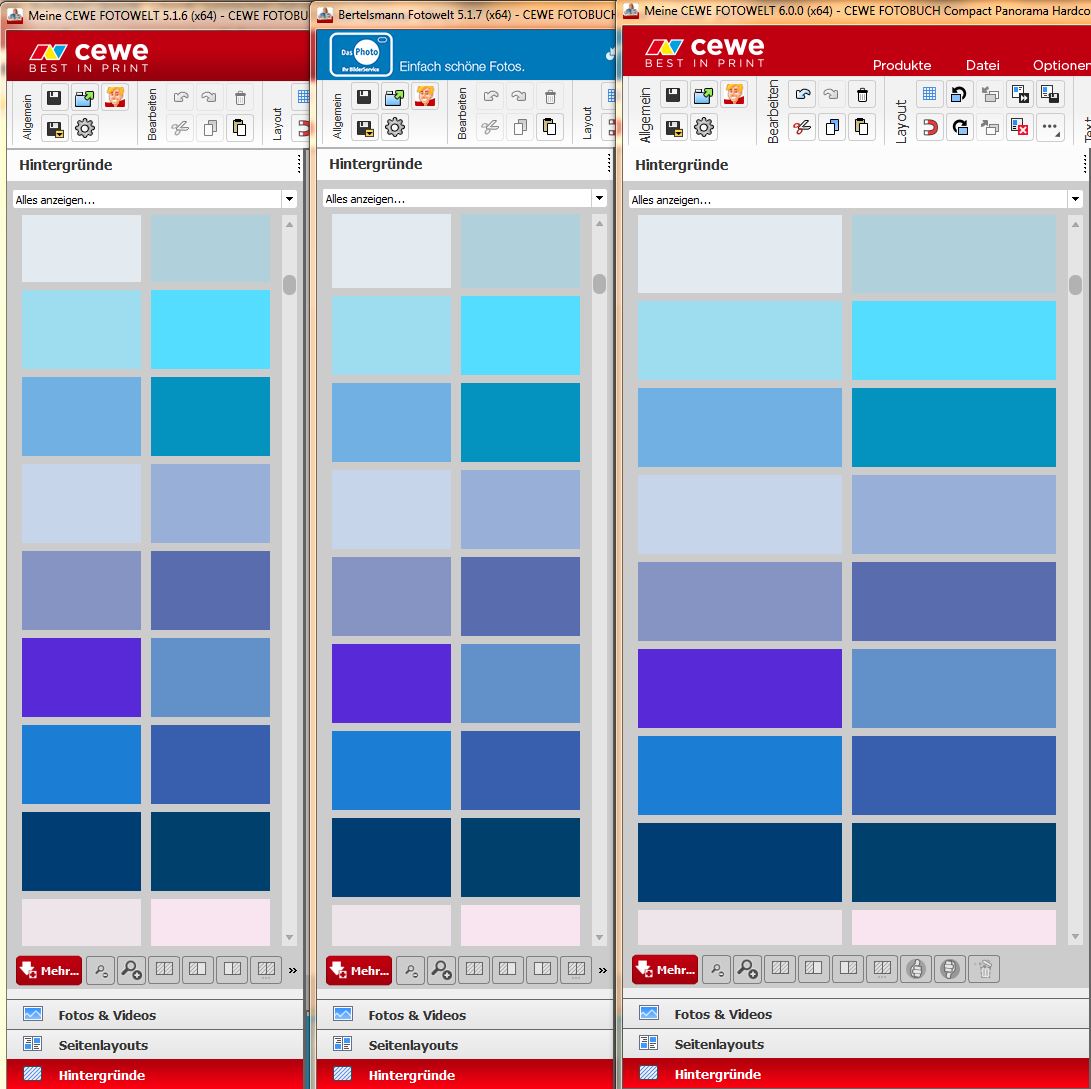This screenshot has height=1089, width=1091.
Task: Click rotate clockwise icon in 6.0.0 Layout group
Action: 959,127
